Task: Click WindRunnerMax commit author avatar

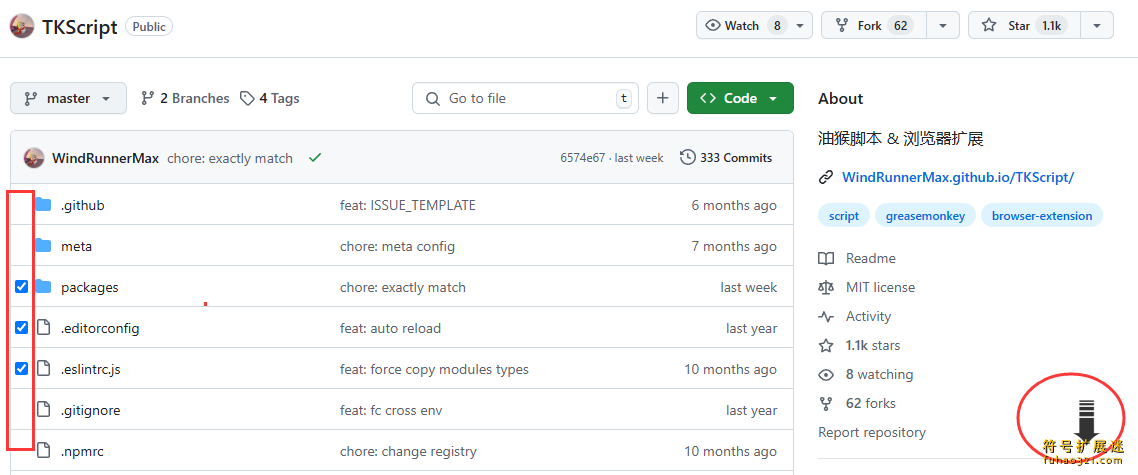Action: coord(34,158)
